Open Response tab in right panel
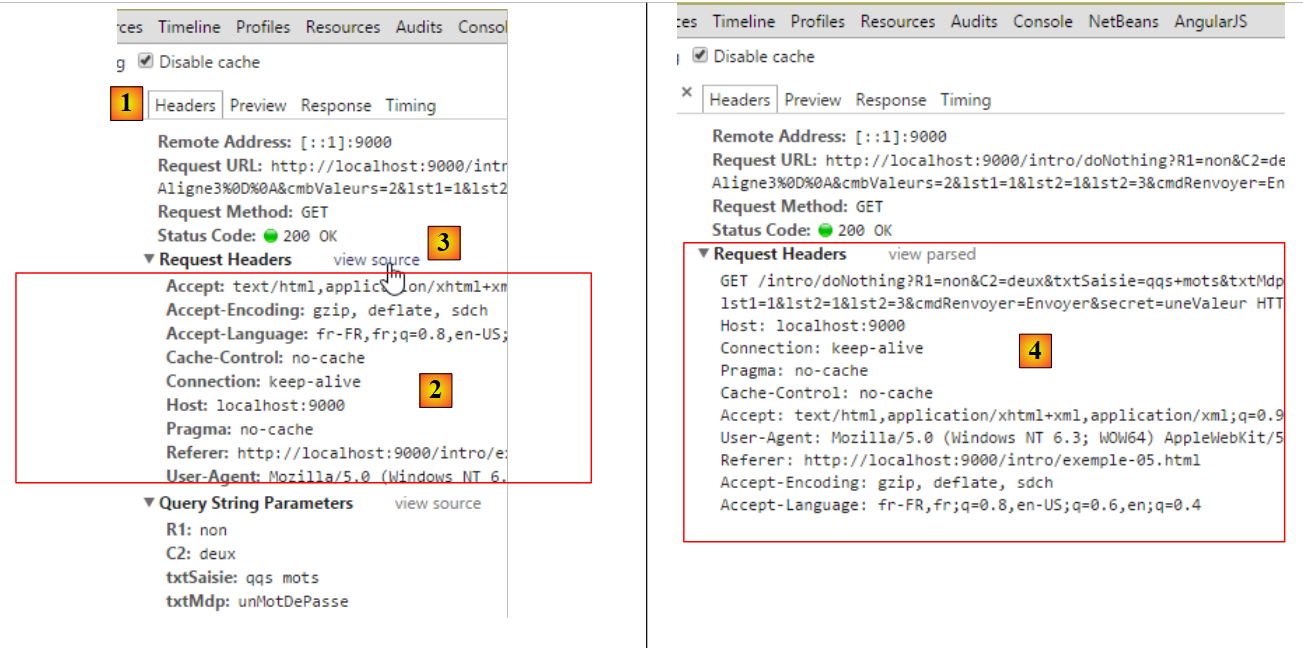 pos(890,100)
